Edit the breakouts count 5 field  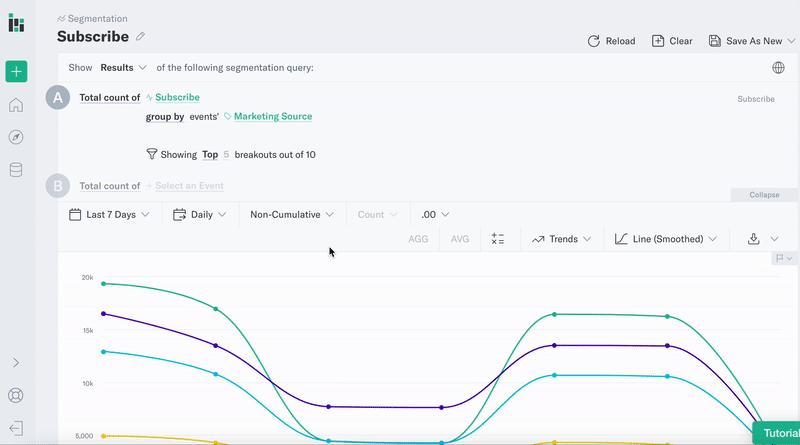pyautogui.click(x=226, y=155)
